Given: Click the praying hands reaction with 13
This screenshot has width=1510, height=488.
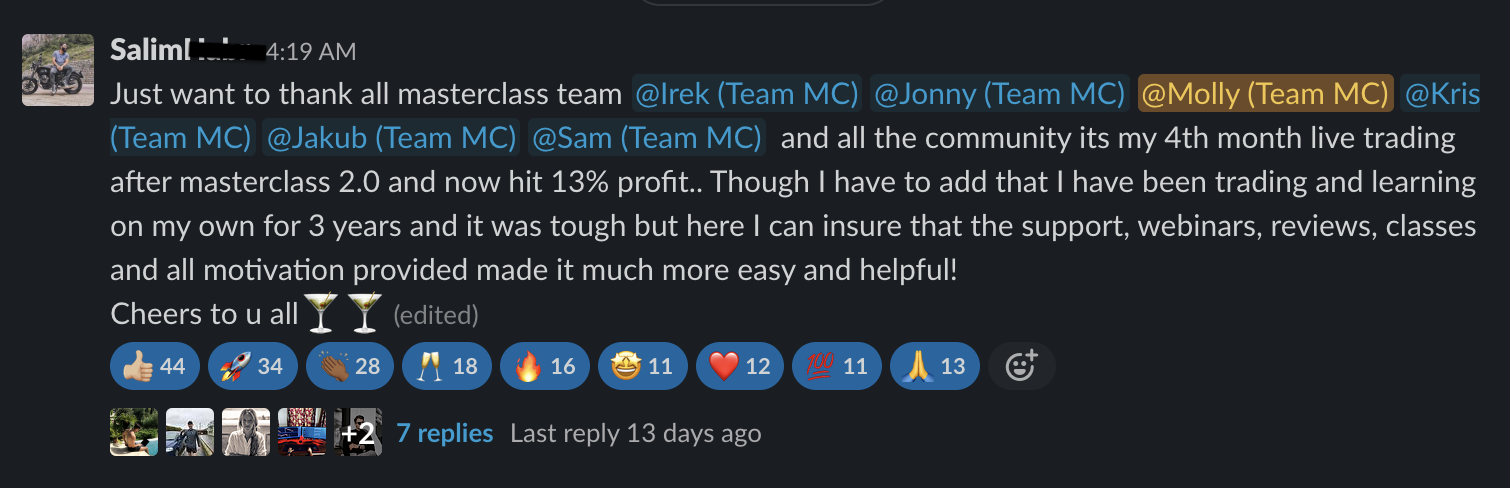Looking at the screenshot, I should click(x=935, y=366).
